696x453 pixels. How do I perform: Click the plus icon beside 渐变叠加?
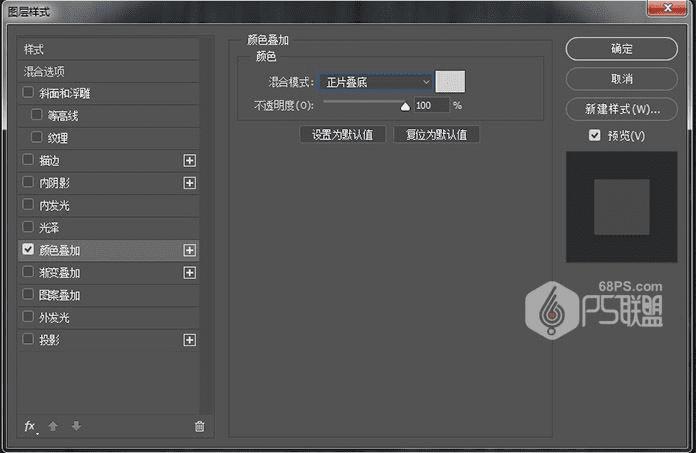click(190, 272)
